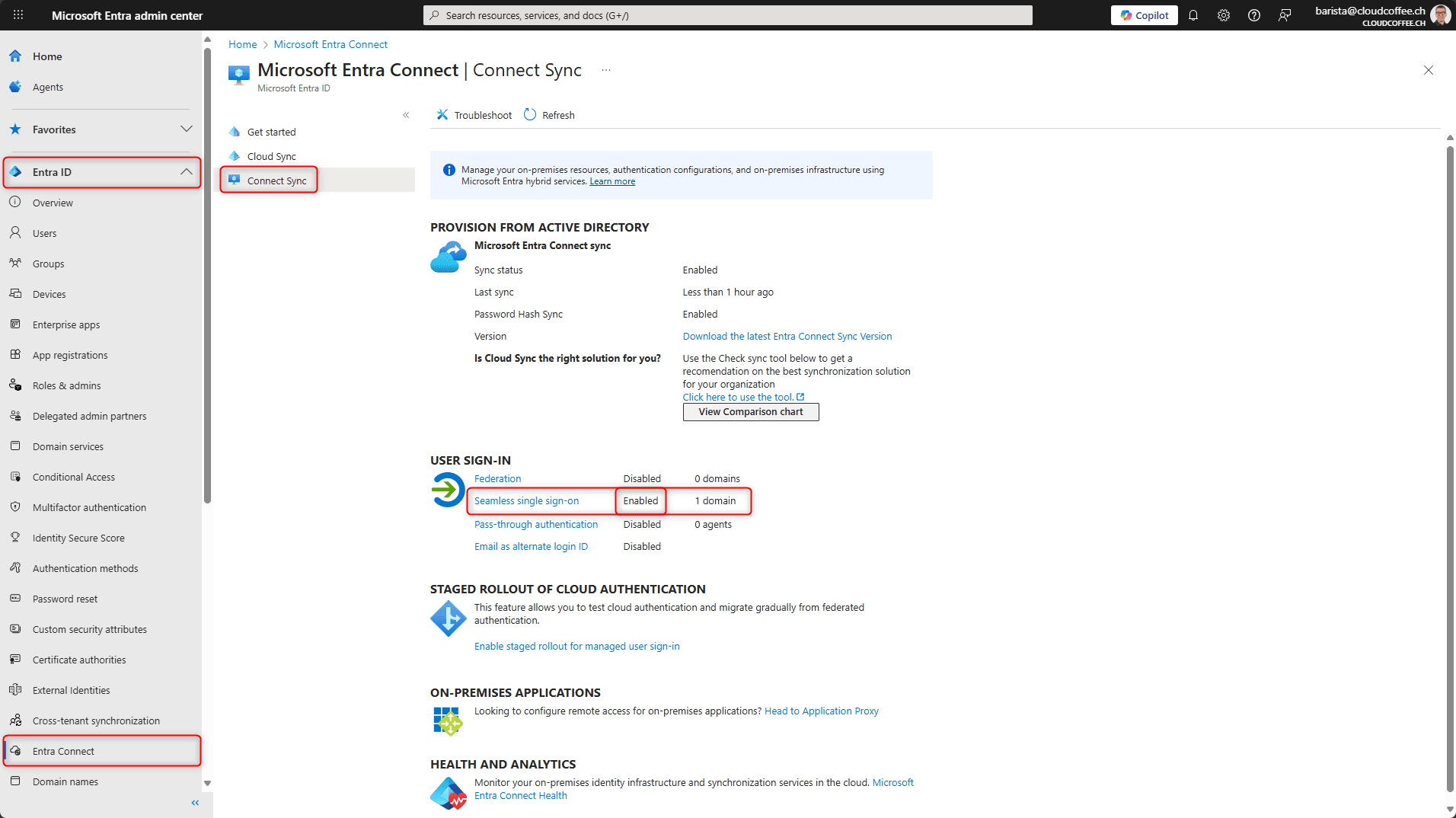The height and width of the screenshot is (818, 1456).
Task: Open the feedback icon in top bar
Action: click(1285, 15)
